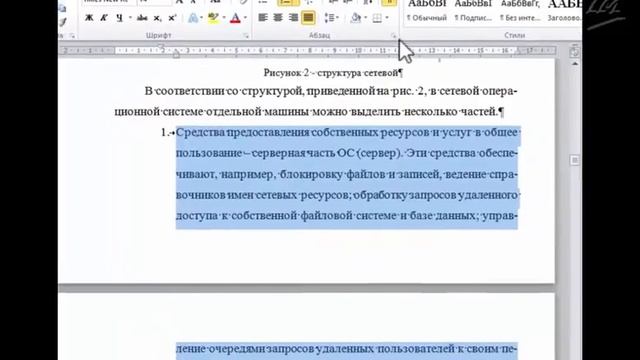The height and width of the screenshot is (360, 640).
Task: Click line 'ционной системе отдельной машины'
Action: (309, 111)
